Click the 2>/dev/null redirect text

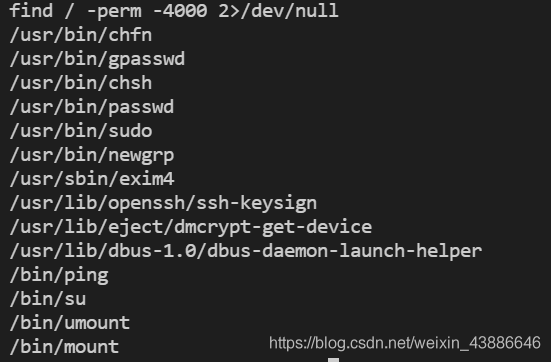click(x=278, y=11)
